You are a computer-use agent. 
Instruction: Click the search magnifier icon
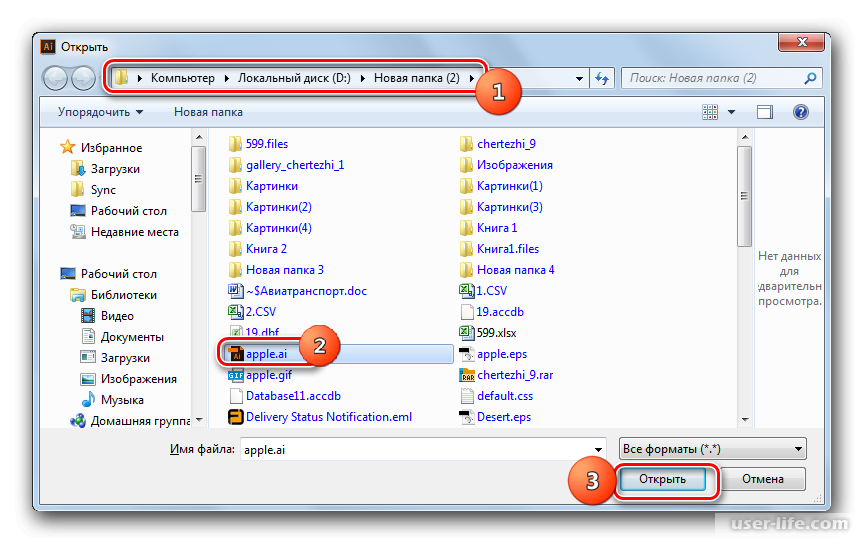pos(810,78)
